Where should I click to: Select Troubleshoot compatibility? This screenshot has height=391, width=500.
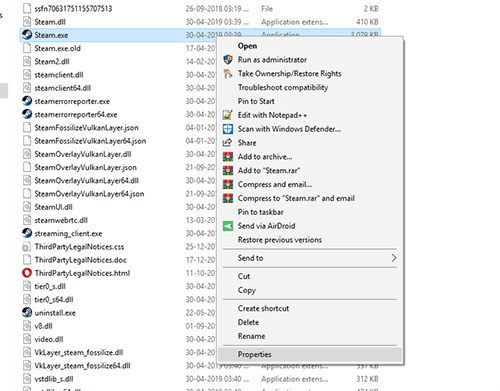283,87
